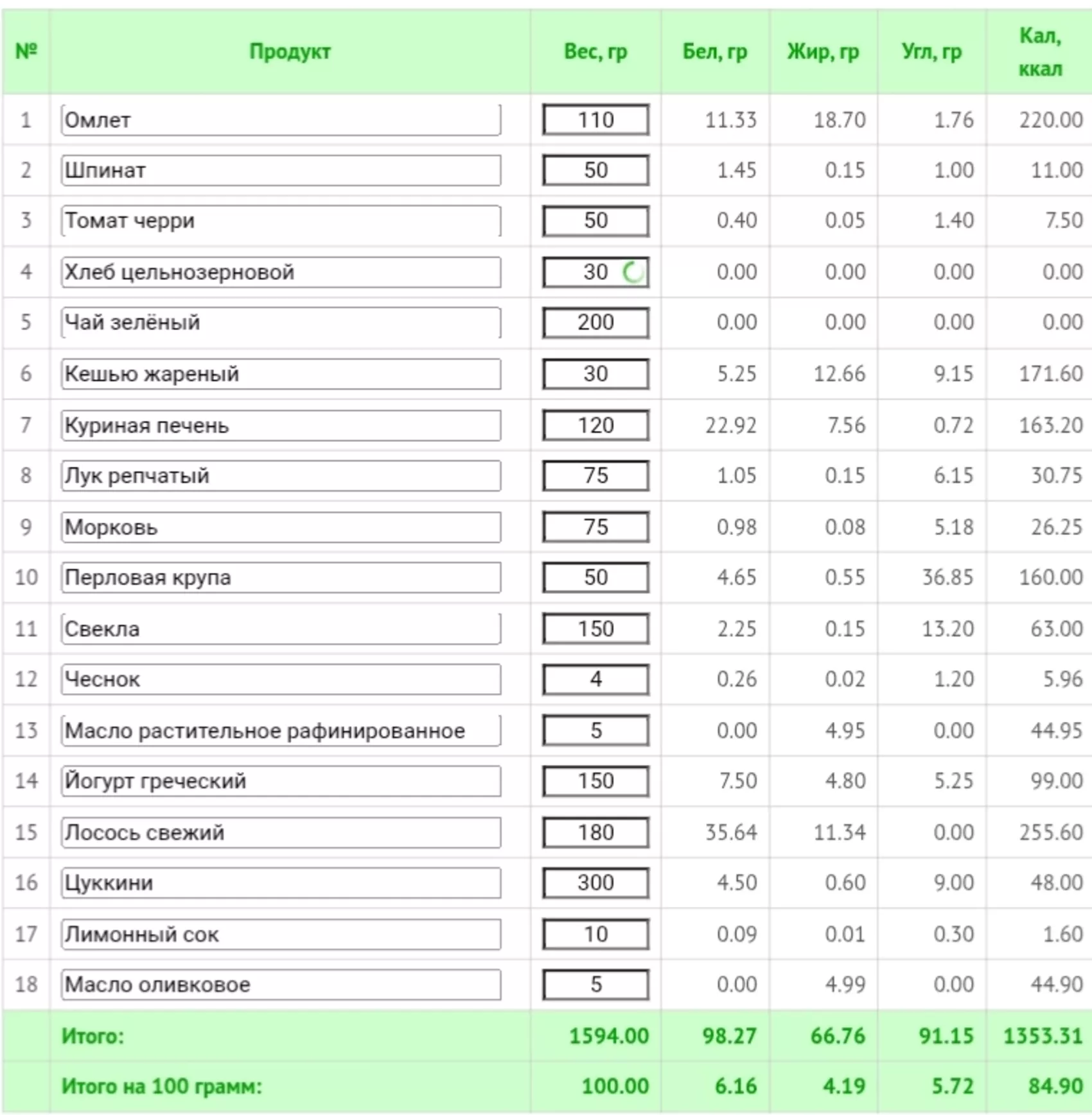Click the Хлеб цельнозерновой product field
Screen dimensions: 1092x1115
coord(281,272)
